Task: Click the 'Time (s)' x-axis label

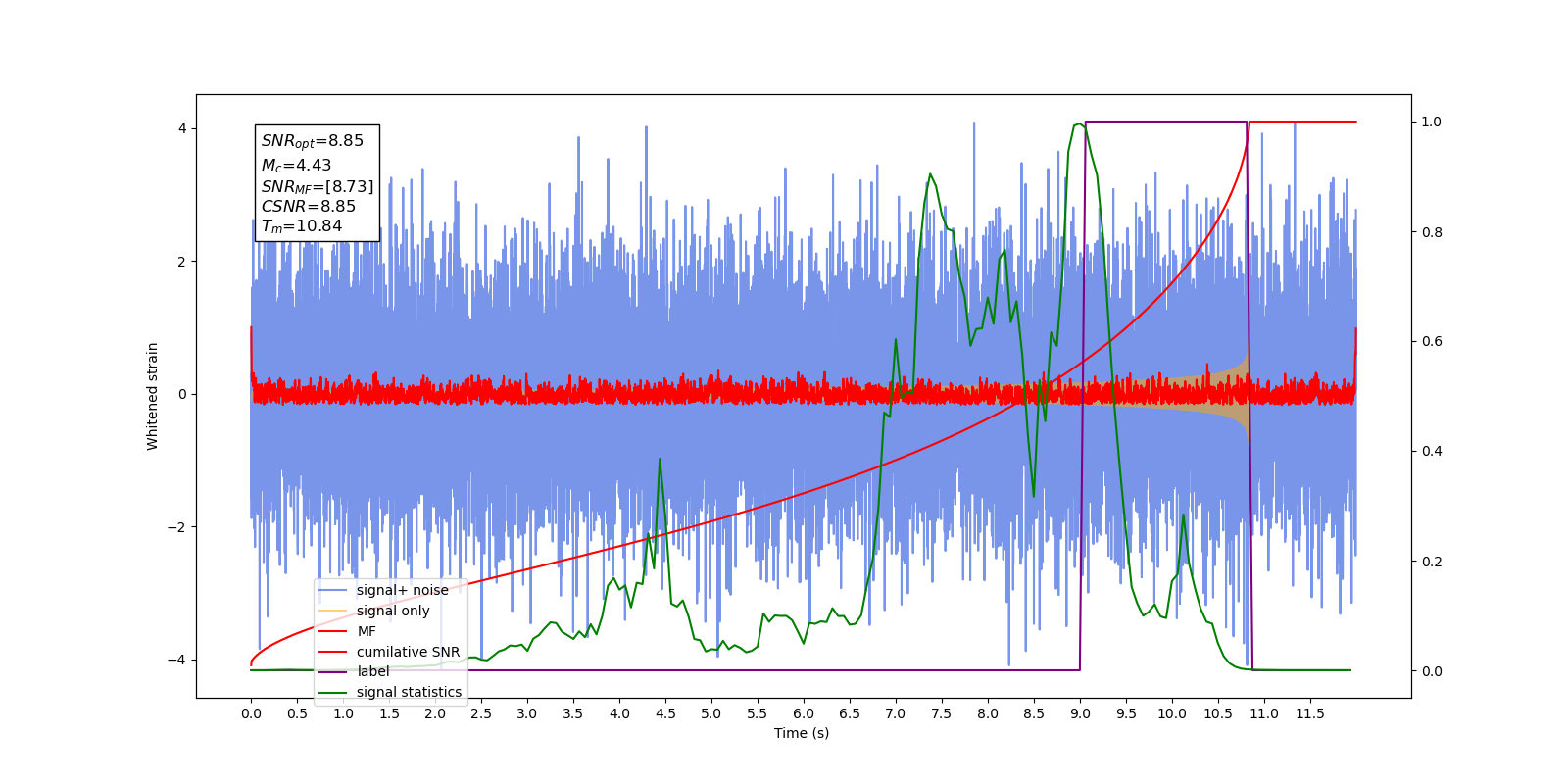Action: pyautogui.click(x=802, y=733)
